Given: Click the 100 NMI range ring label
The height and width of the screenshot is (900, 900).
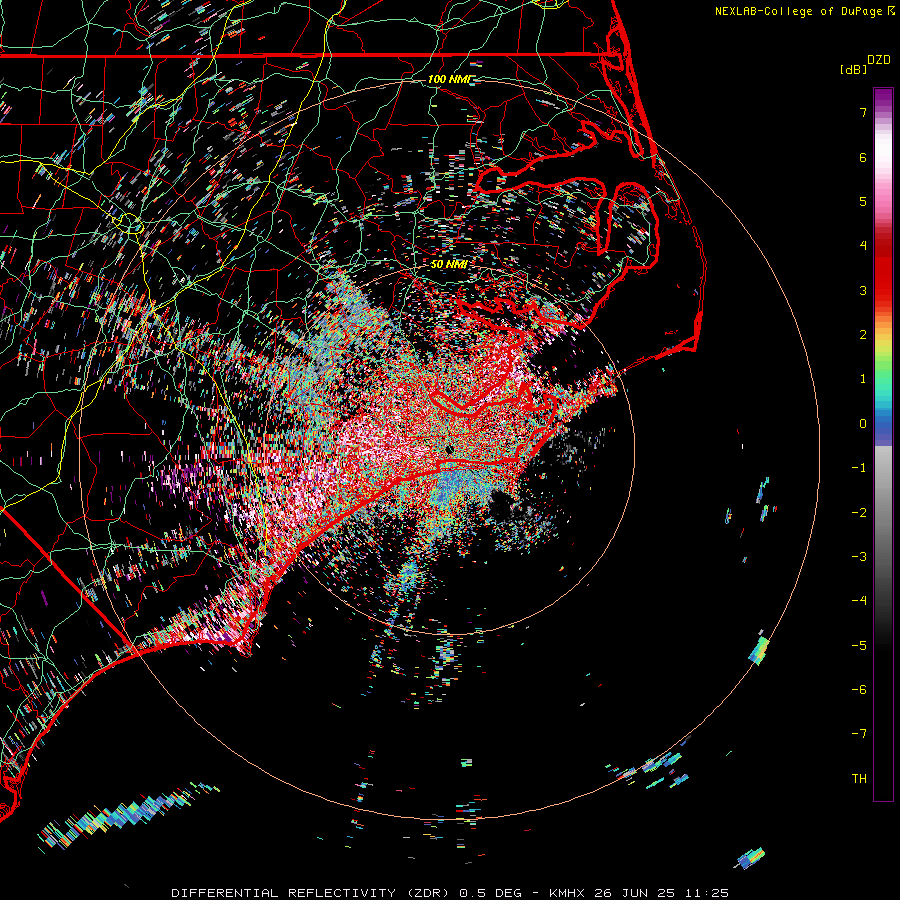Looking at the screenshot, I should tap(448, 79).
